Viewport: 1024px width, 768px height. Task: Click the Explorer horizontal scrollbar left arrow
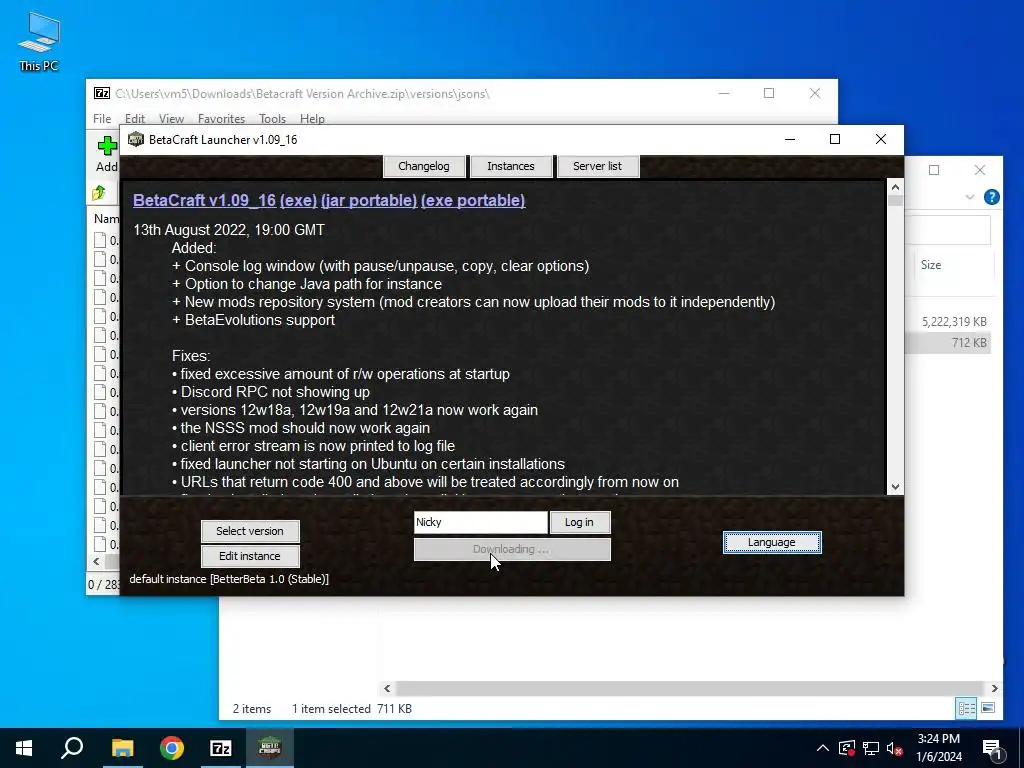point(387,688)
